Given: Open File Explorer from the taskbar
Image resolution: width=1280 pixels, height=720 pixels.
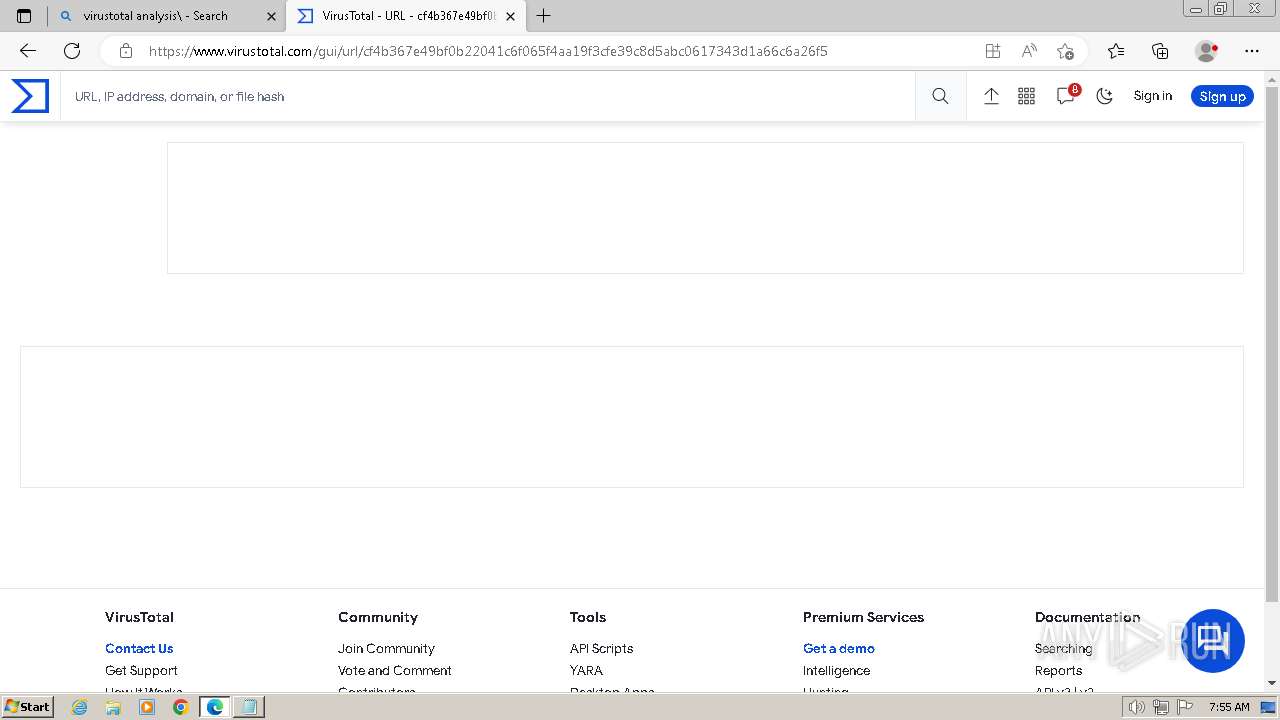Looking at the screenshot, I should pos(113,707).
